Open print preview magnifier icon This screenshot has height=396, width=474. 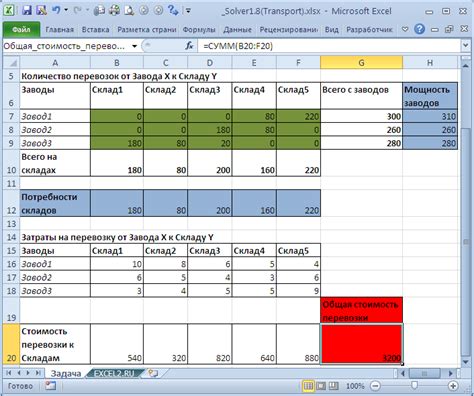(x=129, y=11)
